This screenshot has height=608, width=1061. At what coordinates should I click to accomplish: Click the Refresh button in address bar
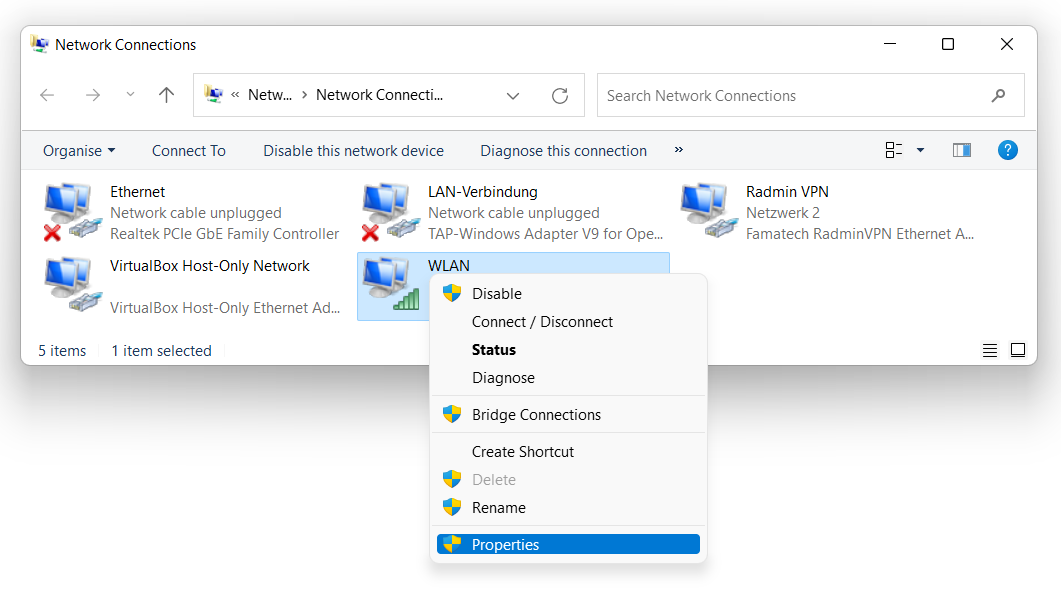[x=560, y=96]
